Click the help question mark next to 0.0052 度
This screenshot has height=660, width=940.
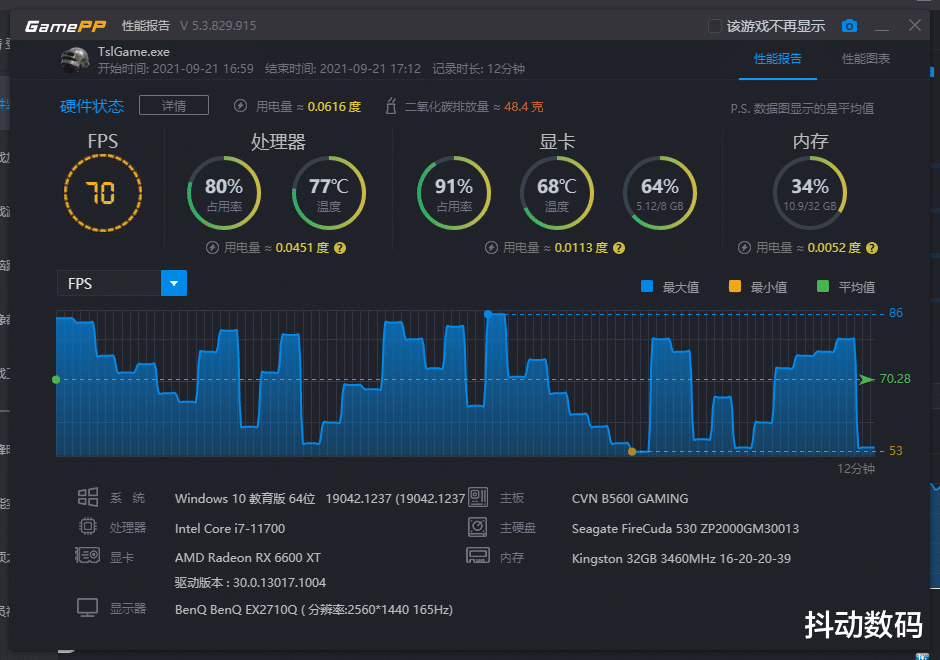(872, 248)
